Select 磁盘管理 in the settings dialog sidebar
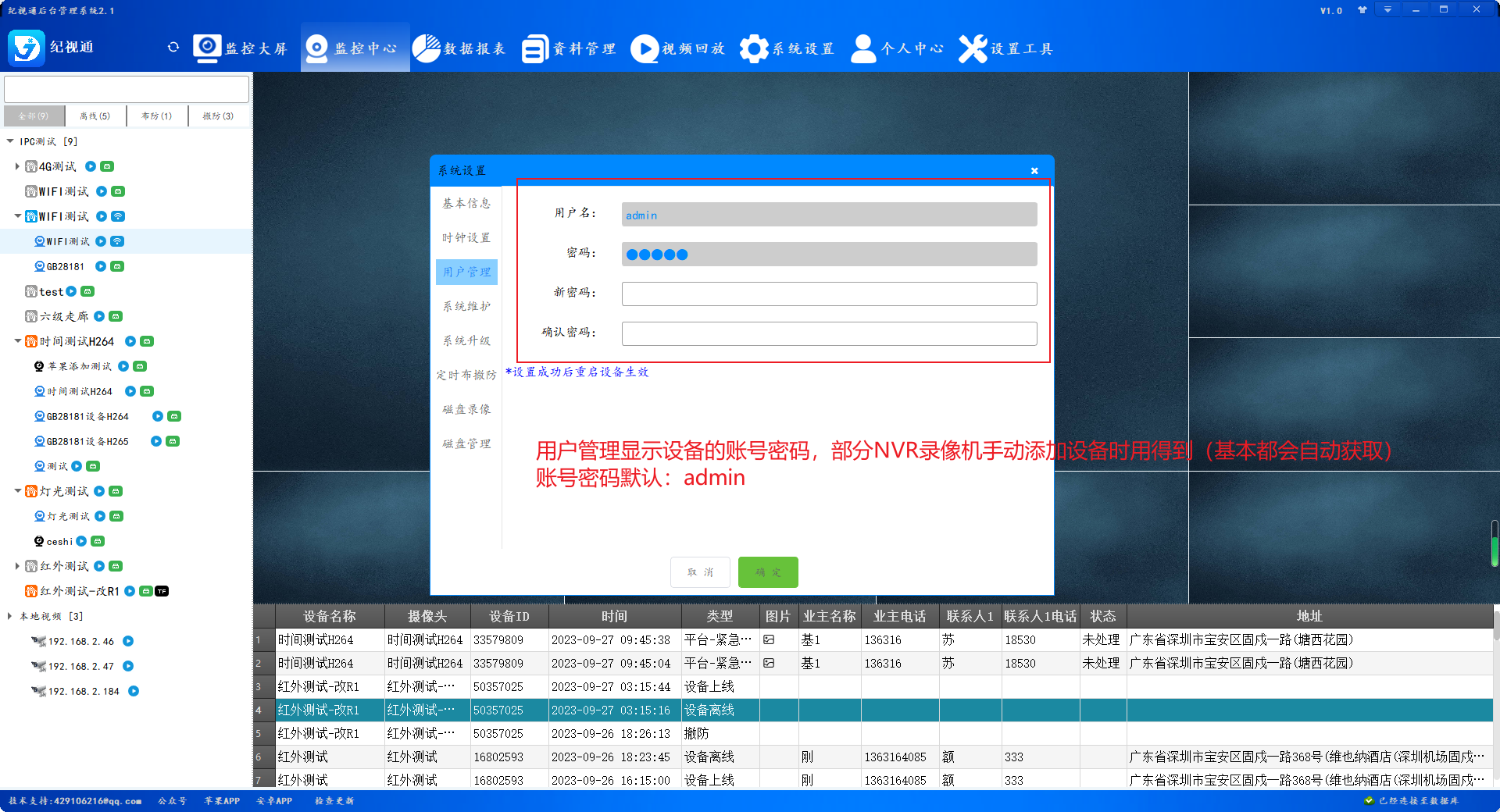1500x812 pixels. click(466, 443)
